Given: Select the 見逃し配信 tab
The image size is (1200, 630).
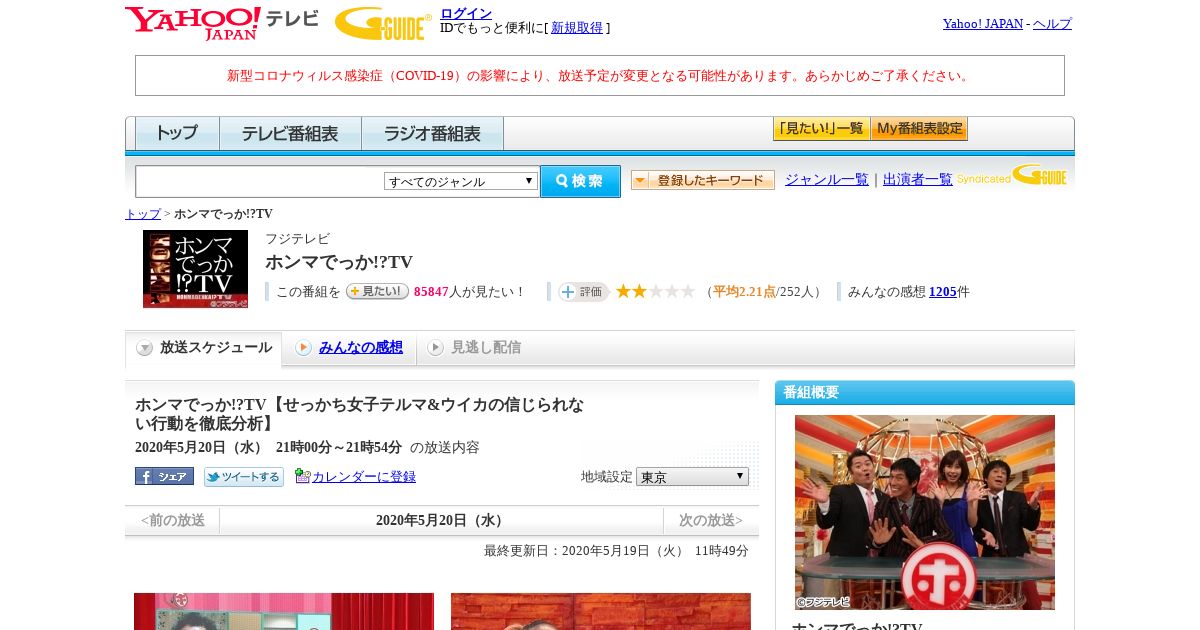Looking at the screenshot, I should point(474,348).
